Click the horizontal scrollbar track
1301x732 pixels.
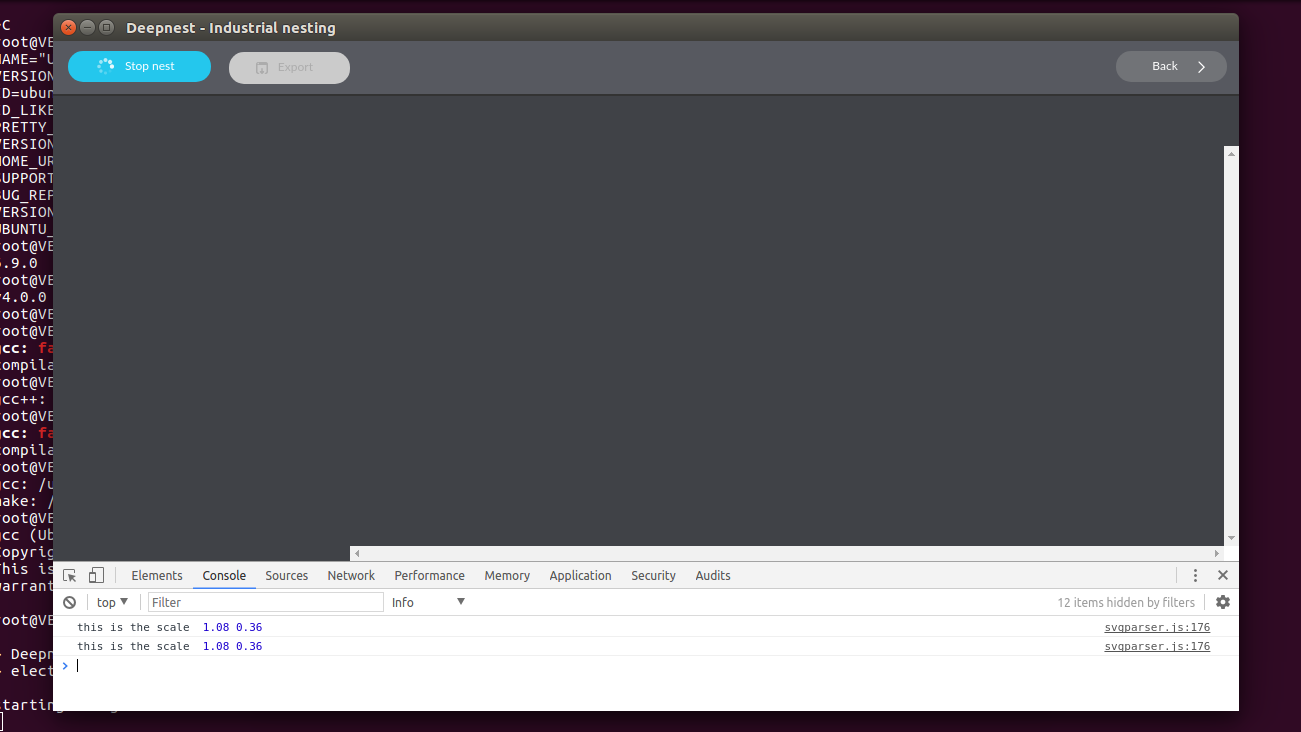787,553
